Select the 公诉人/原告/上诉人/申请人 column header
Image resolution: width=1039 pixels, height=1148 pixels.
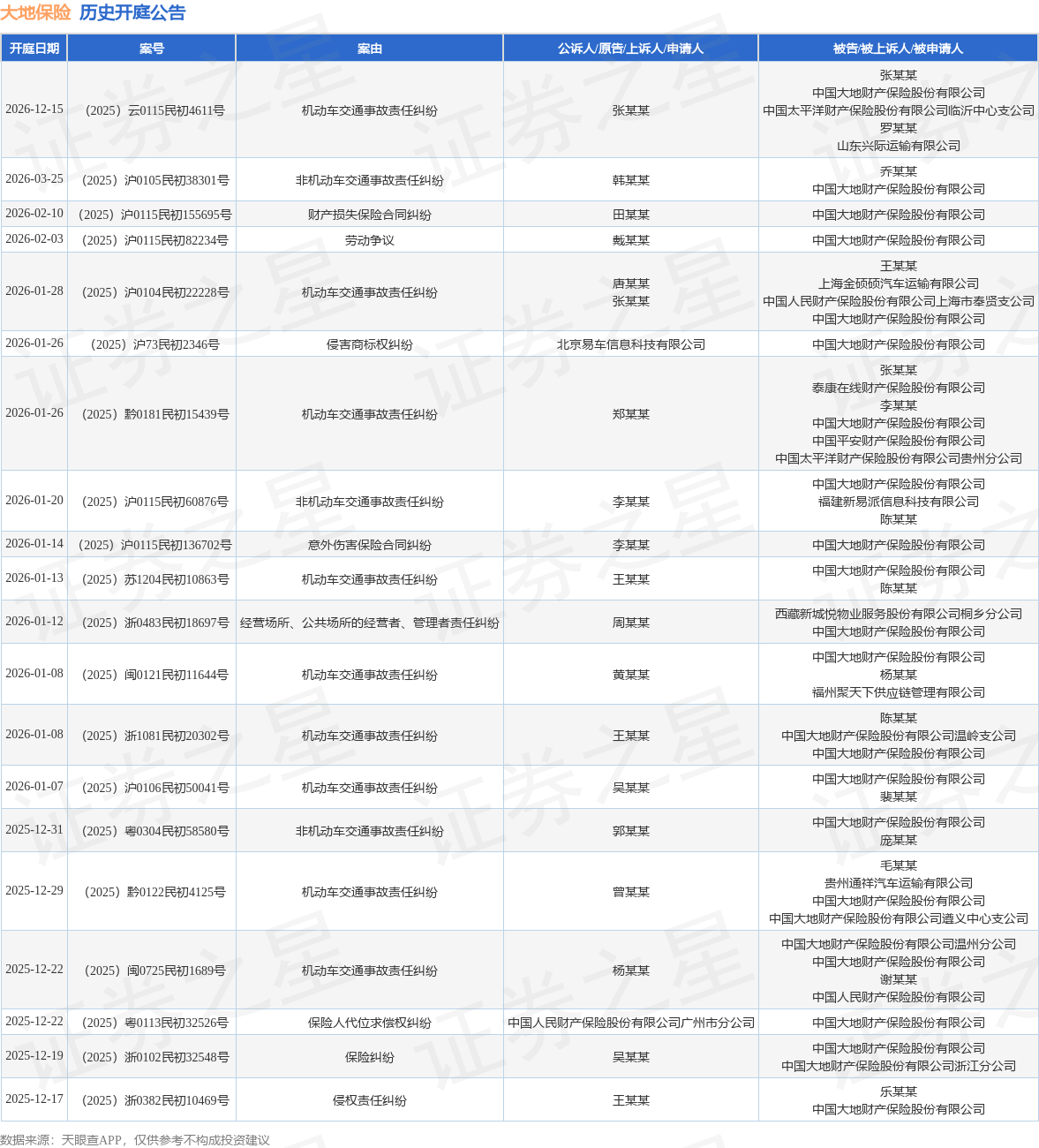point(631,49)
